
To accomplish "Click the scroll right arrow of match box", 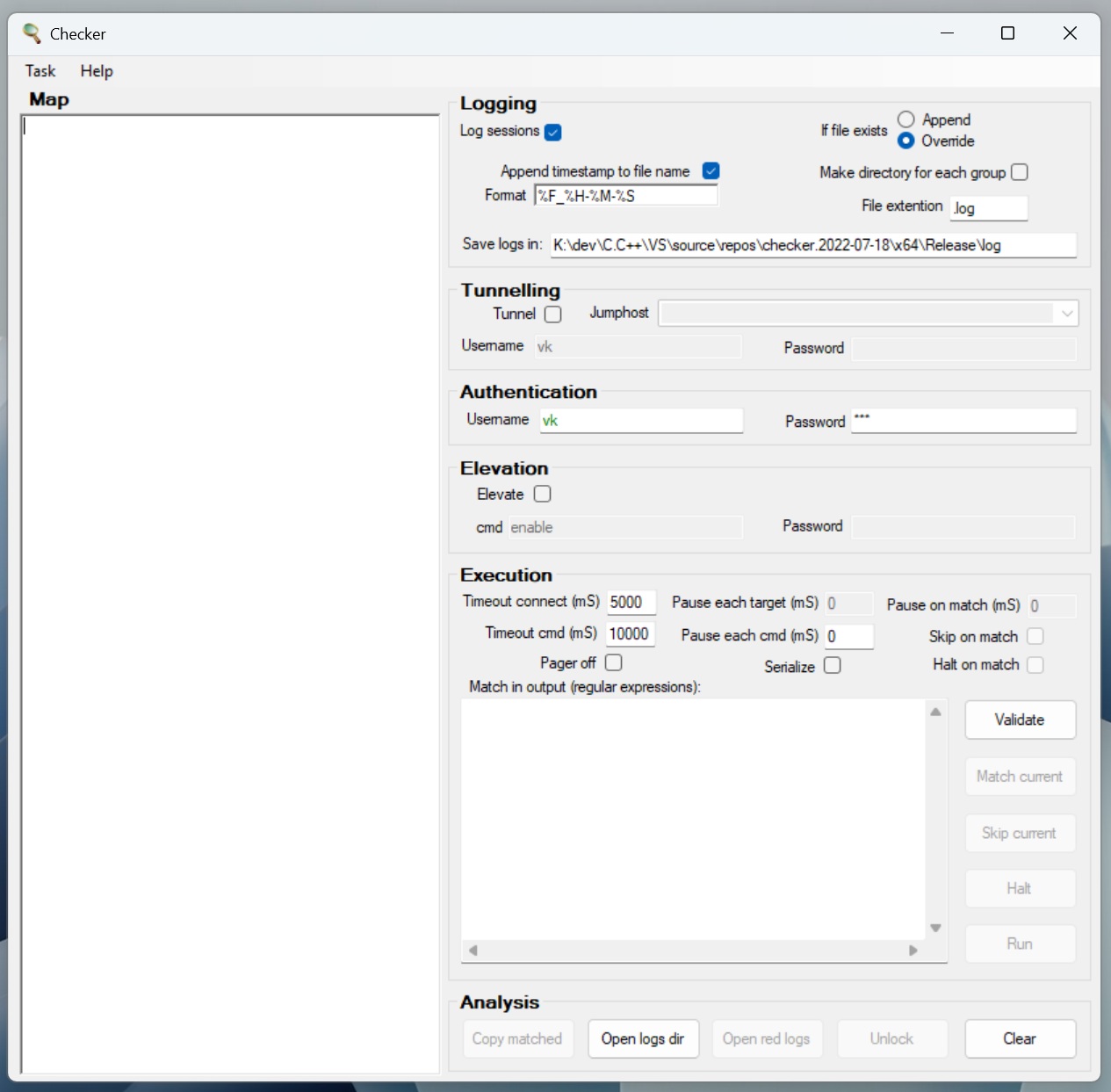I will coord(913,951).
